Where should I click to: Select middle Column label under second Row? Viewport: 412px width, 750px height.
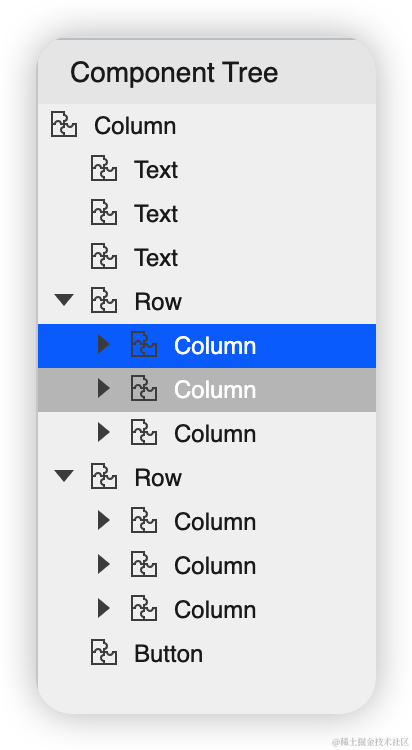(215, 566)
